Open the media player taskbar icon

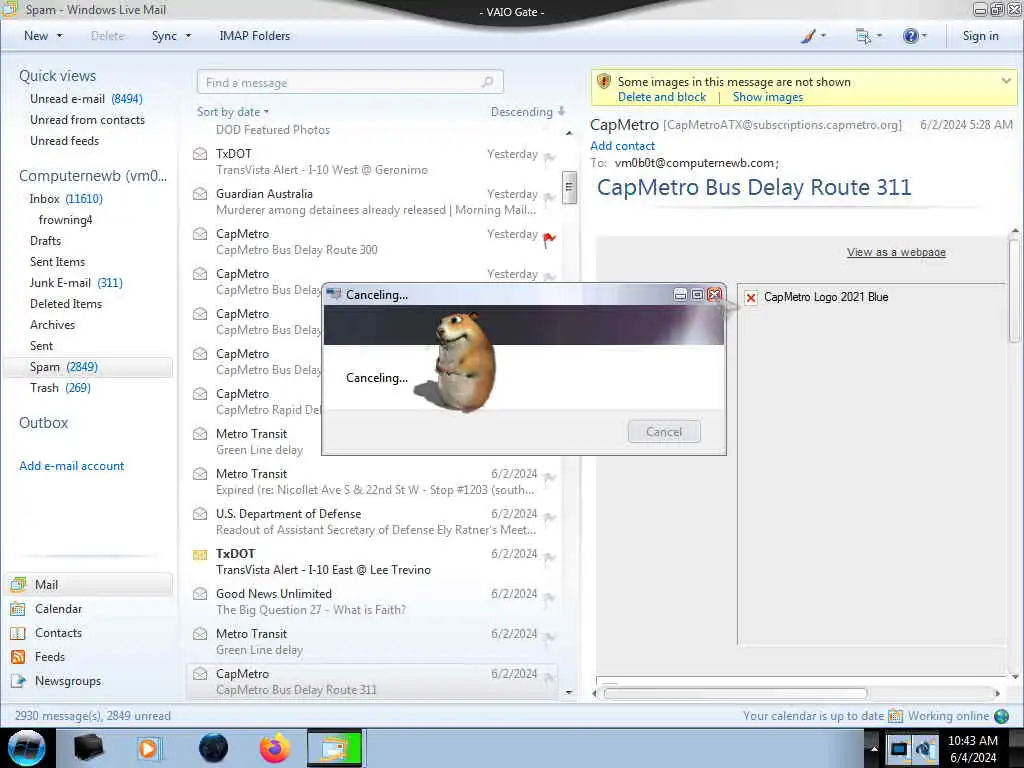149,748
